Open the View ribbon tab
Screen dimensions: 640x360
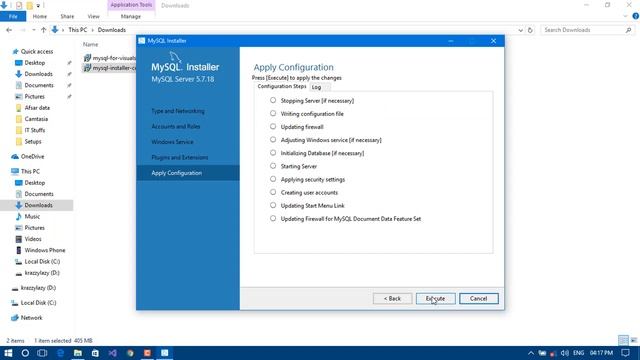(x=93, y=16)
